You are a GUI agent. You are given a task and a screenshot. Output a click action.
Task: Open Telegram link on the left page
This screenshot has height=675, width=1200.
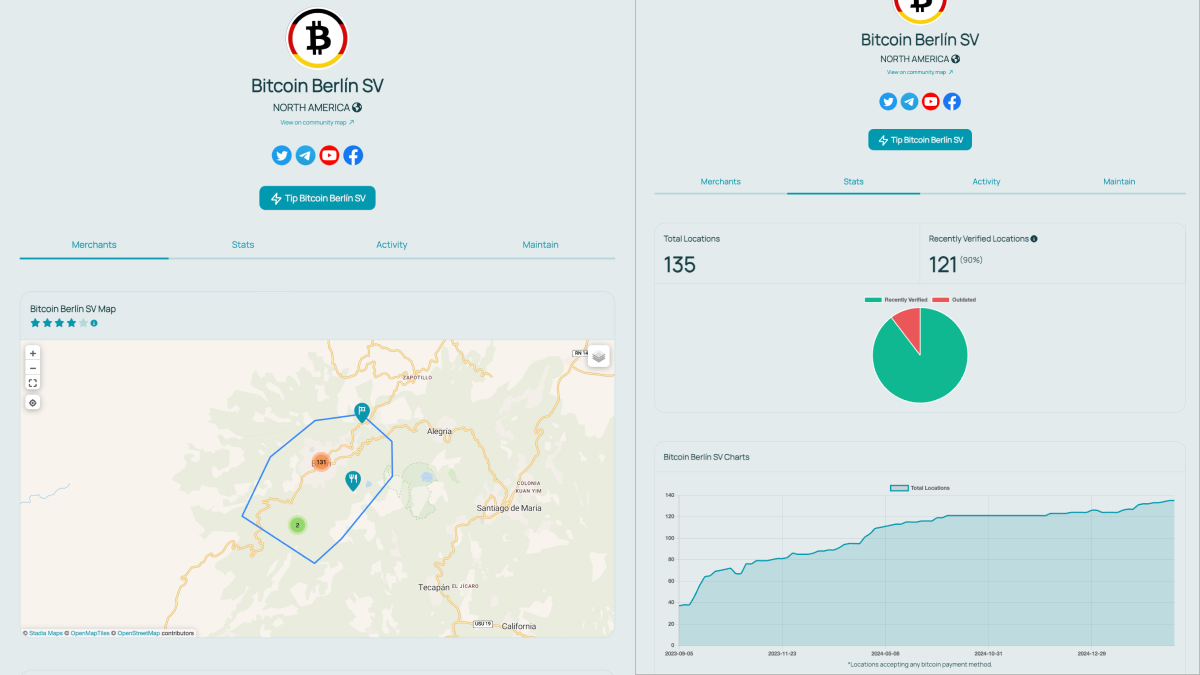point(305,155)
